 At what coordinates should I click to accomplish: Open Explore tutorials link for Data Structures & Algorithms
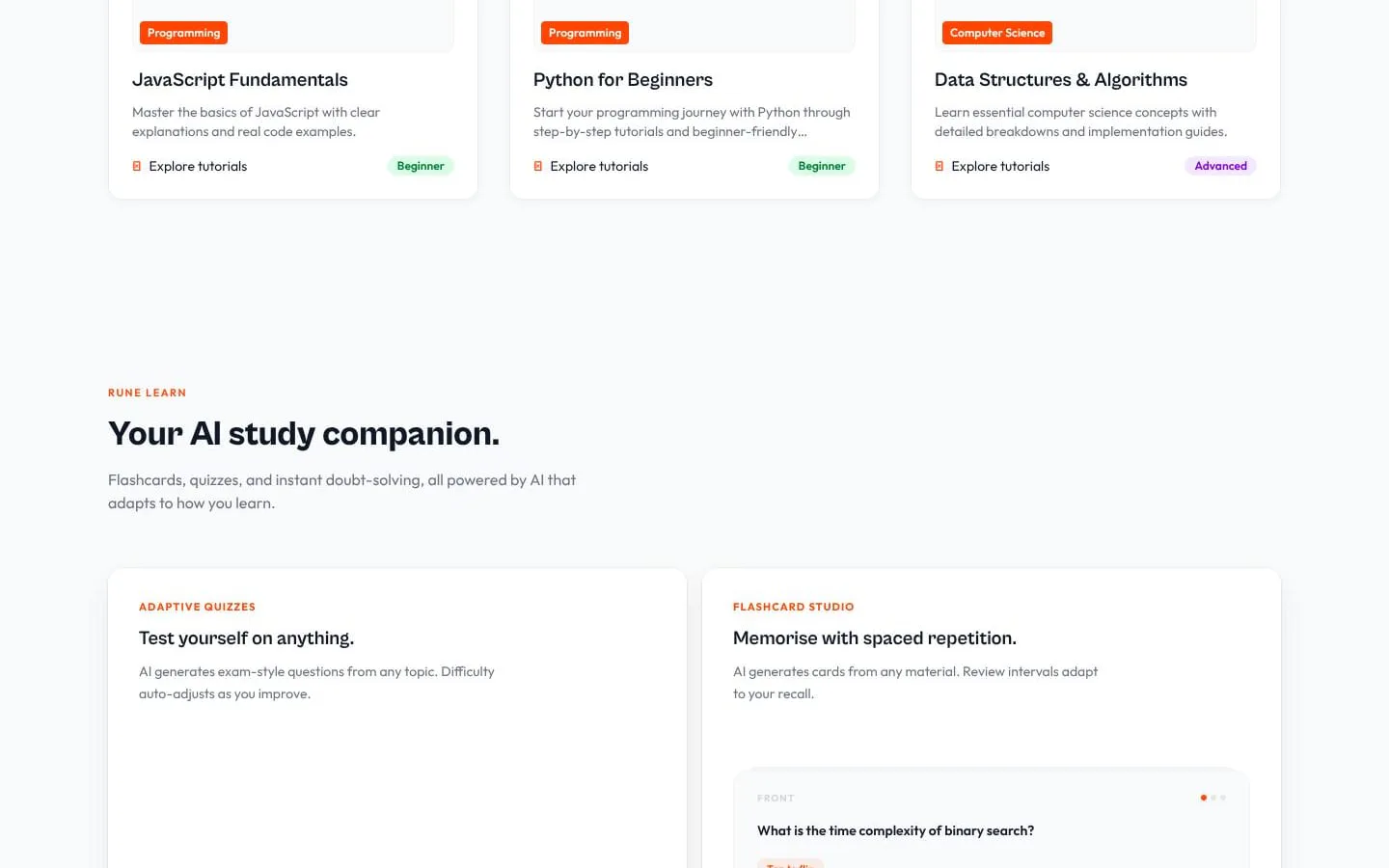pos(1000,166)
